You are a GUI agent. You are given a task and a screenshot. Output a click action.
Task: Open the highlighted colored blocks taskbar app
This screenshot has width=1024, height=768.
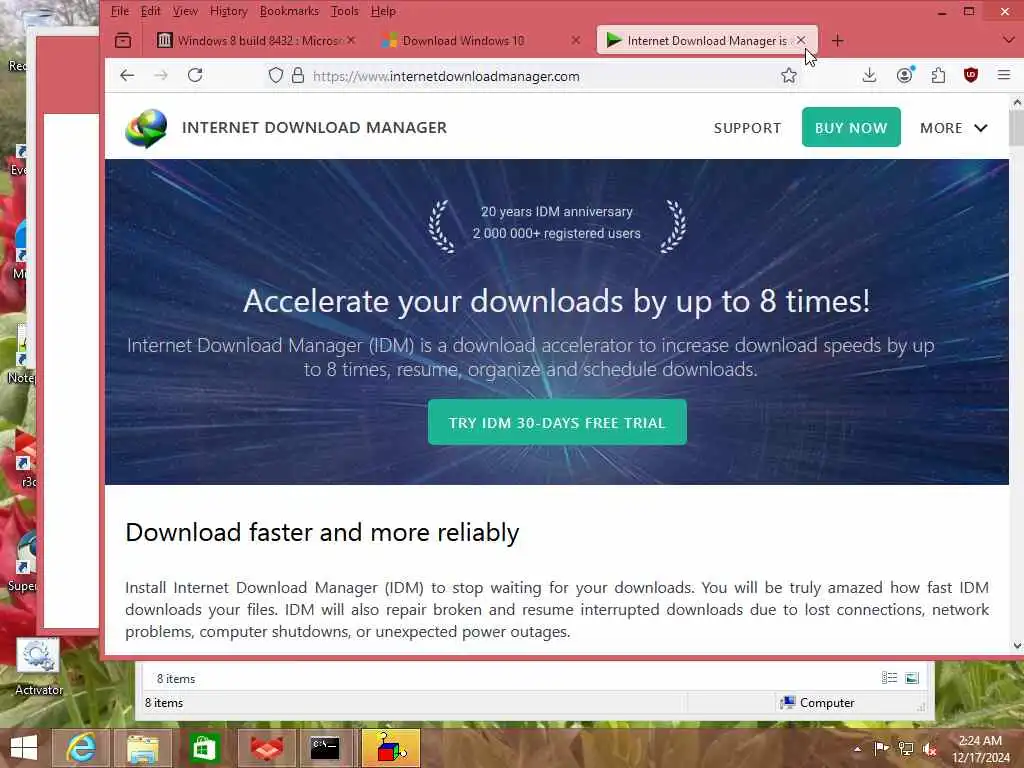(390, 748)
